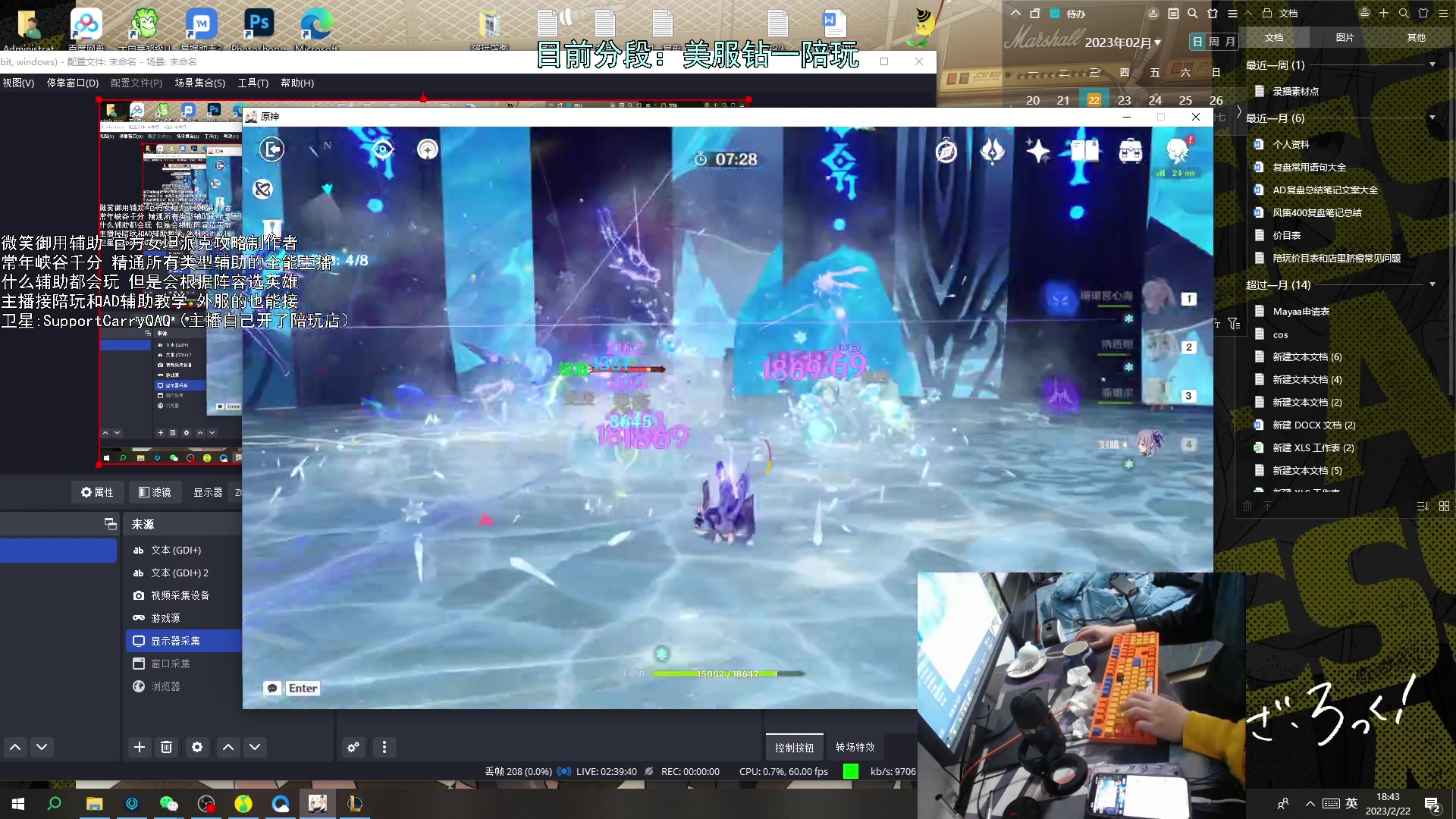Collapse the 超过一月 (14) group

point(1432,285)
